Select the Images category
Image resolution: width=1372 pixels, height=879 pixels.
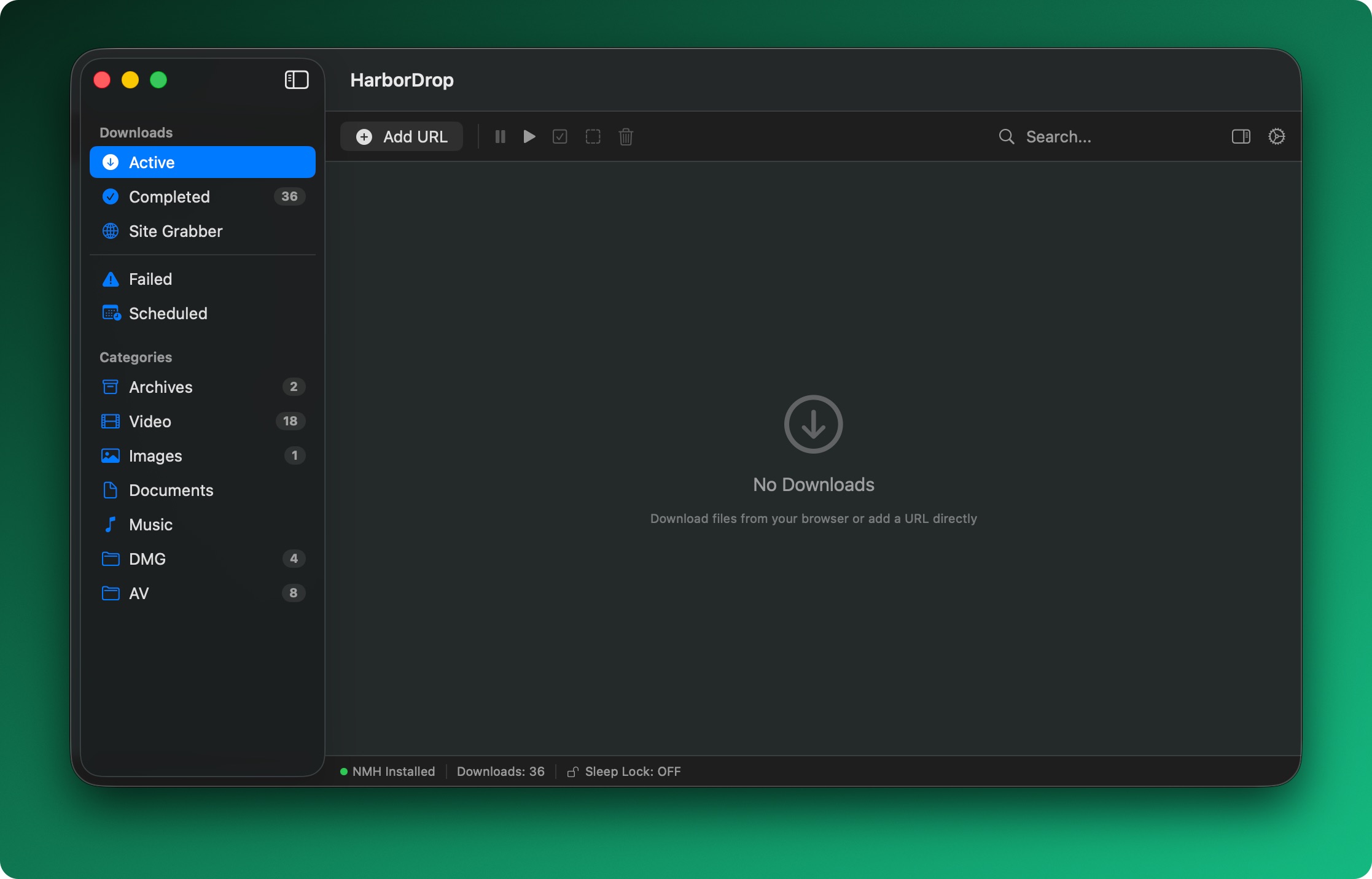pyautogui.click(x=203, y=455)
